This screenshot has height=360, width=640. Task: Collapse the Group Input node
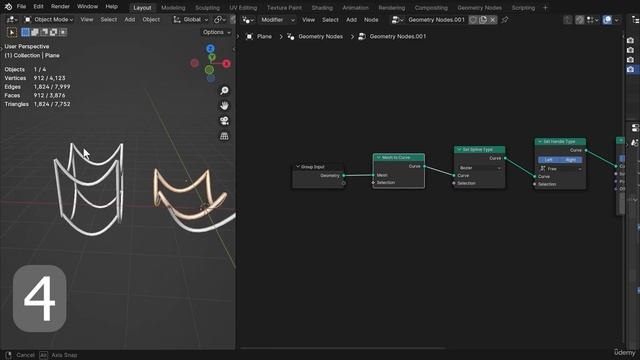click(x=298, y=167)
